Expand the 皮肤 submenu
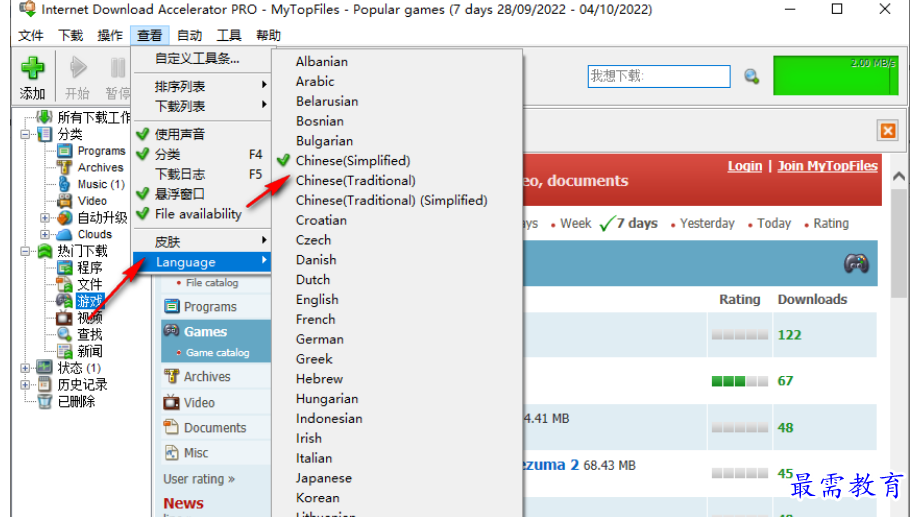 [x=202, y=241]
